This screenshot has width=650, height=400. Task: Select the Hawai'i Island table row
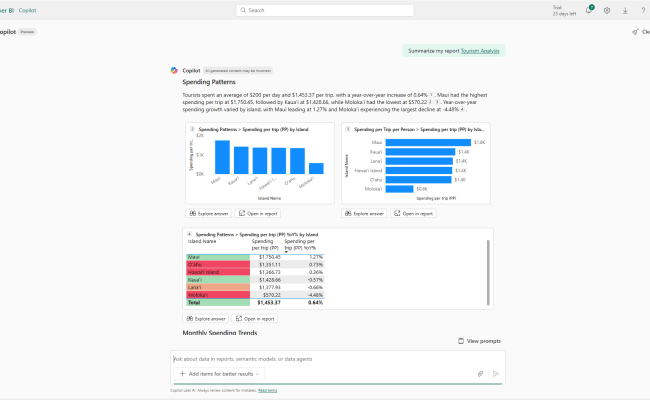[255, 272]
